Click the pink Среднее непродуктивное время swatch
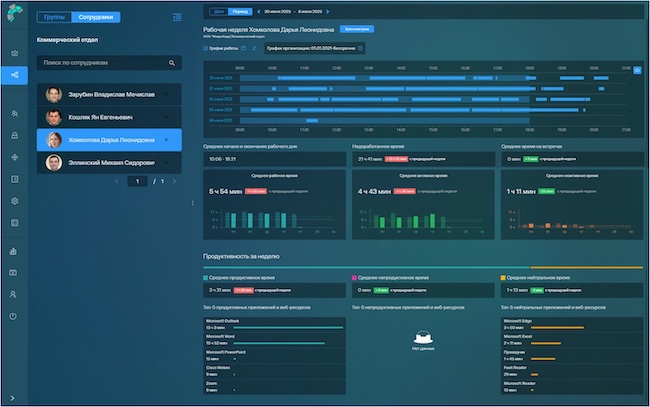Screen dimensions: 650x407 click(x=354, y=278)
